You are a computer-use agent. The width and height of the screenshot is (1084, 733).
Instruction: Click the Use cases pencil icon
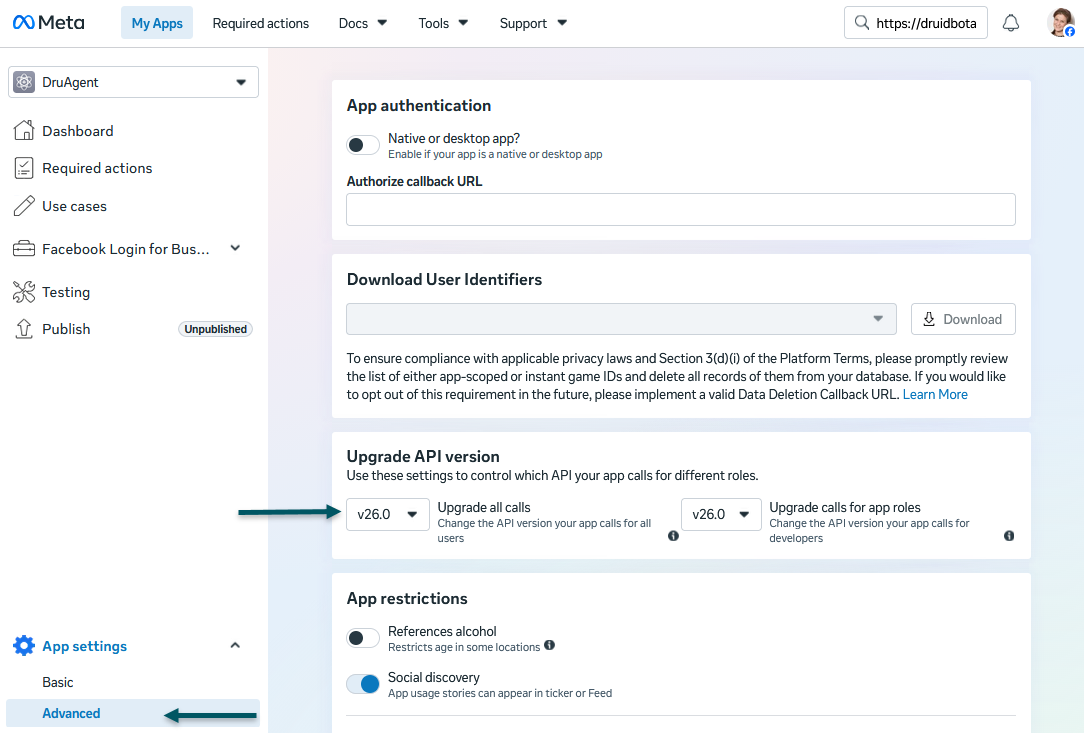pyautogui.click(x=24, y=206)
